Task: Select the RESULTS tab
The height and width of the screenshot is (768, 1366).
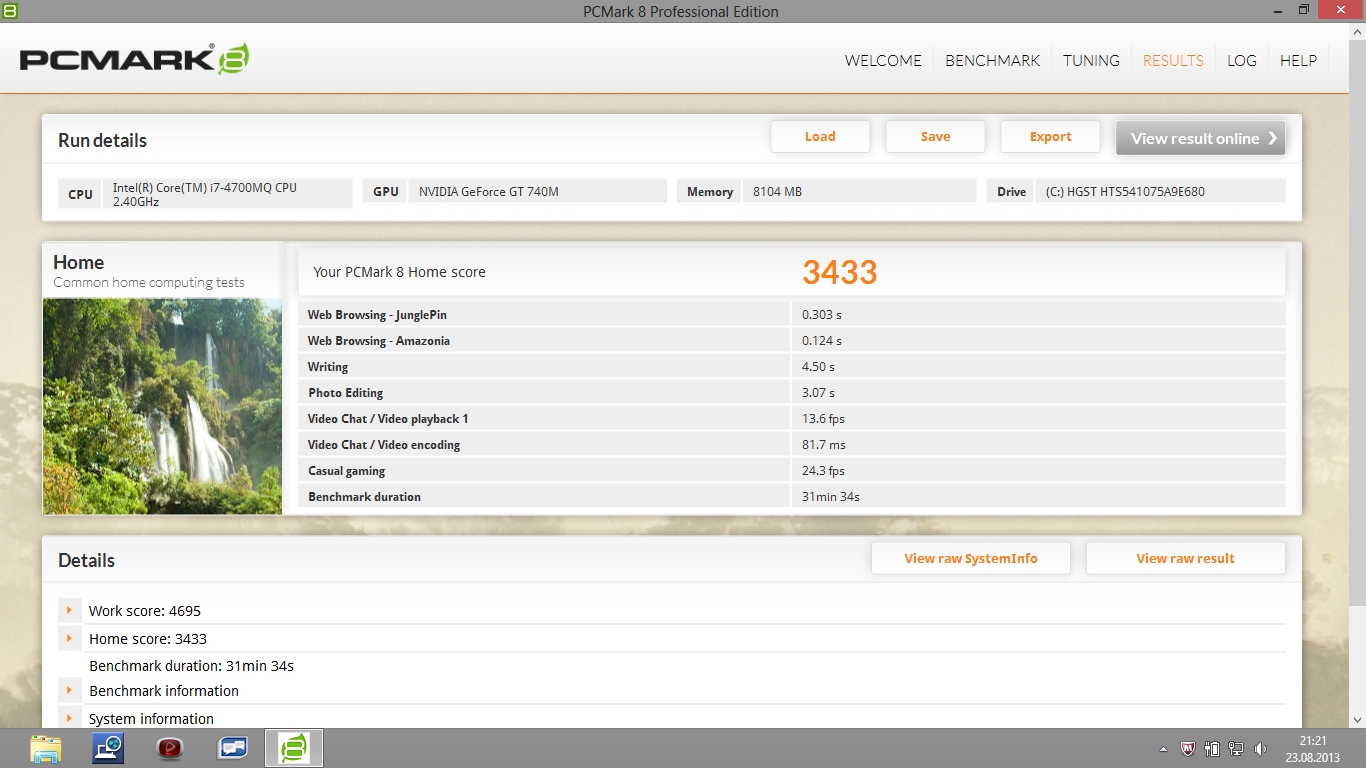Action: click(1173, 60)
